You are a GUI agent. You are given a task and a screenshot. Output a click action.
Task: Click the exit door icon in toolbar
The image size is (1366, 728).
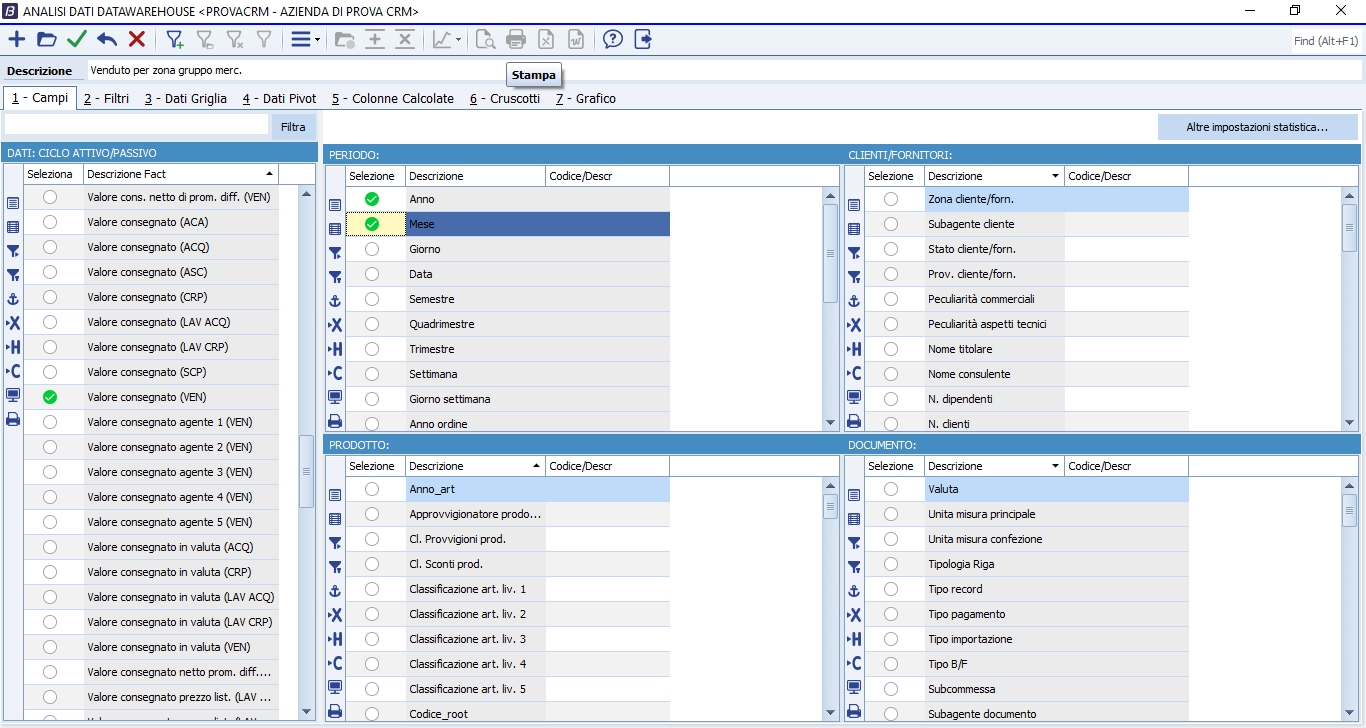click(x=643, y=40)
